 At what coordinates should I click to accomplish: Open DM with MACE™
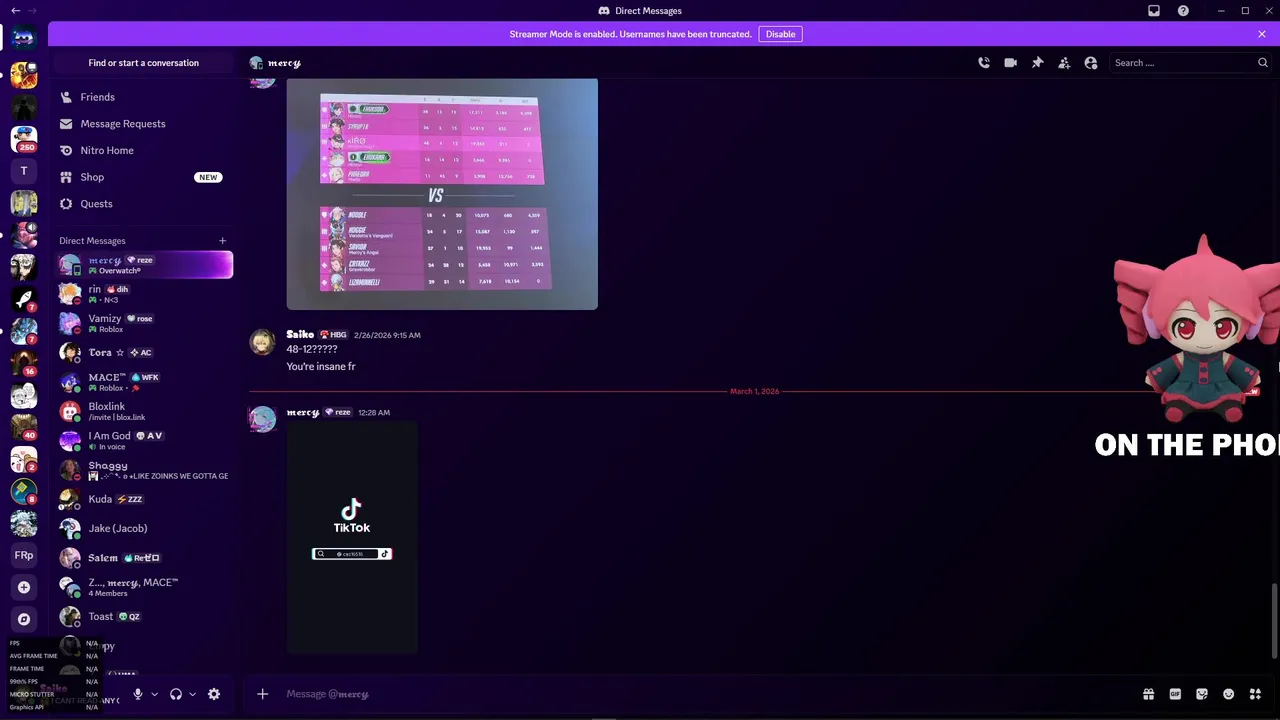point(144,382)
